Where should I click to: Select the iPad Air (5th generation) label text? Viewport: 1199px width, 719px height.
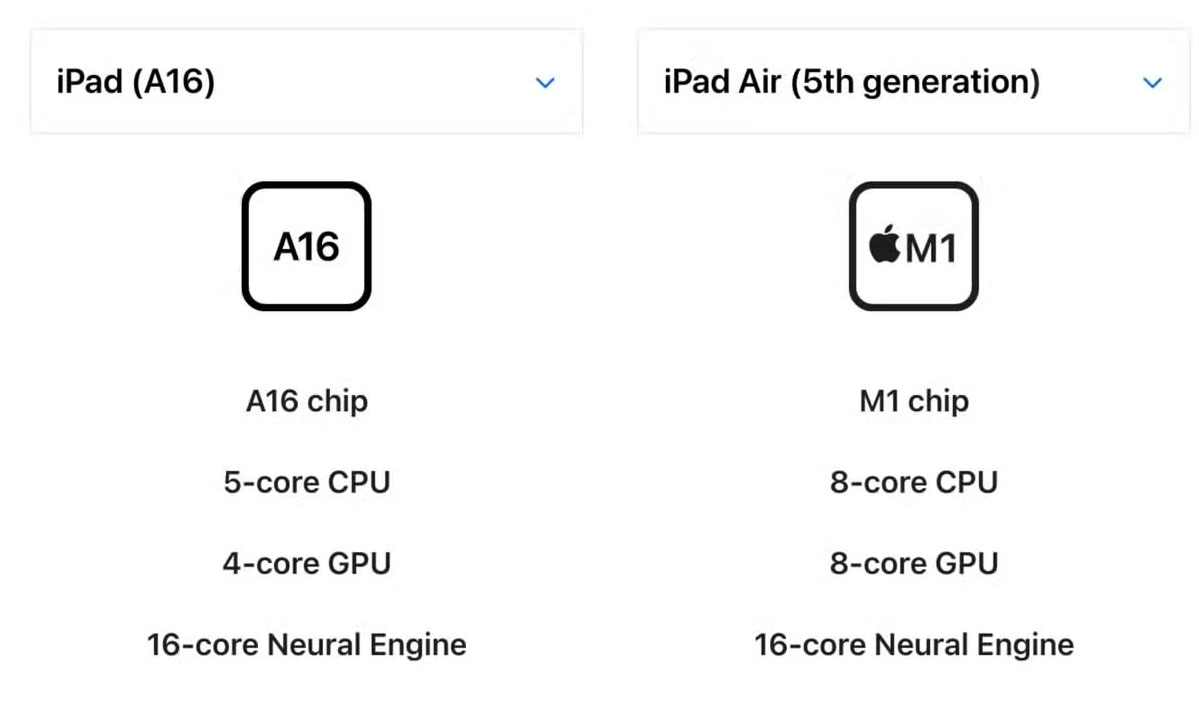click(x=853, y=81)
